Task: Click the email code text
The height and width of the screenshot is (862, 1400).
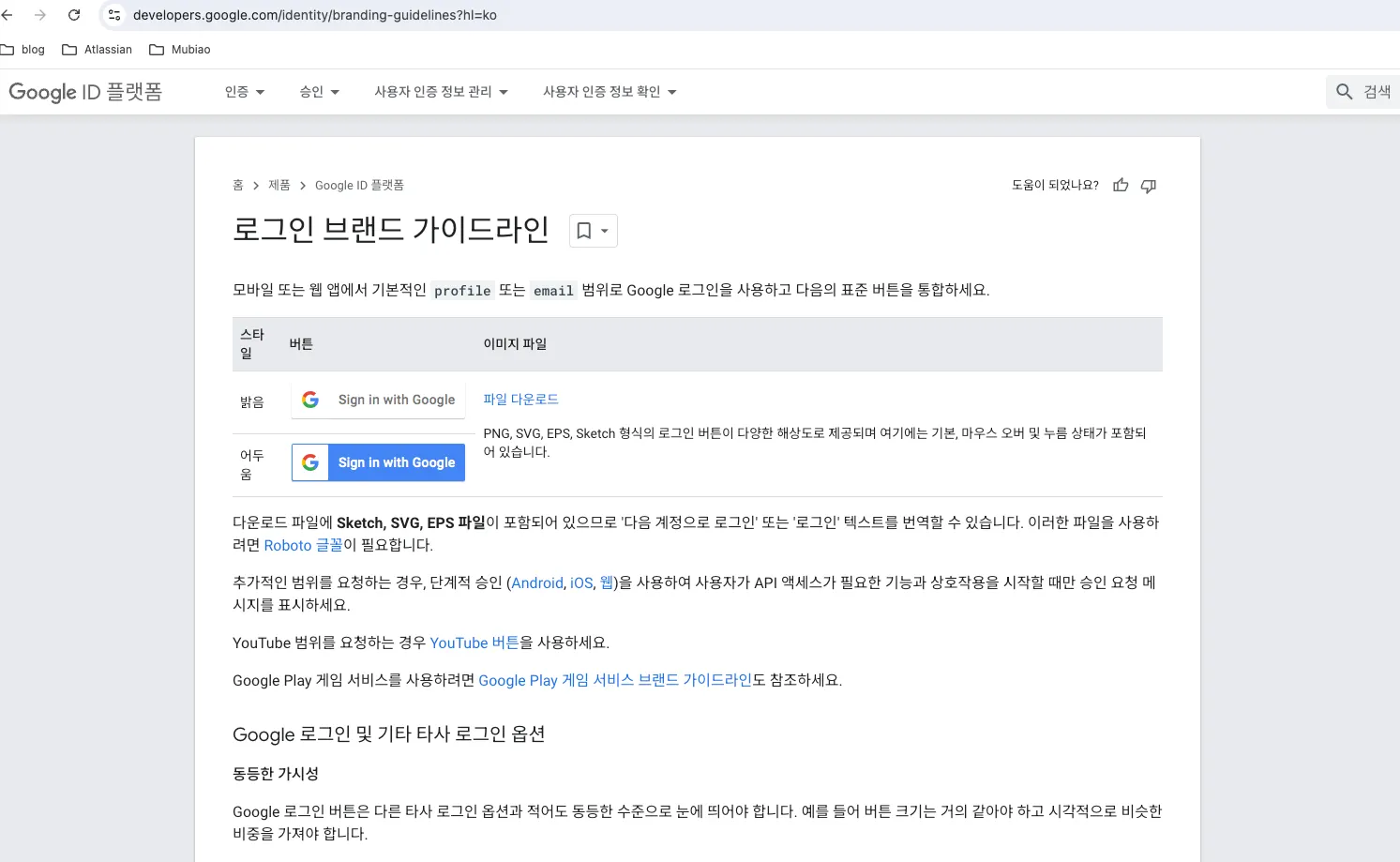Action: pos(553,291)
